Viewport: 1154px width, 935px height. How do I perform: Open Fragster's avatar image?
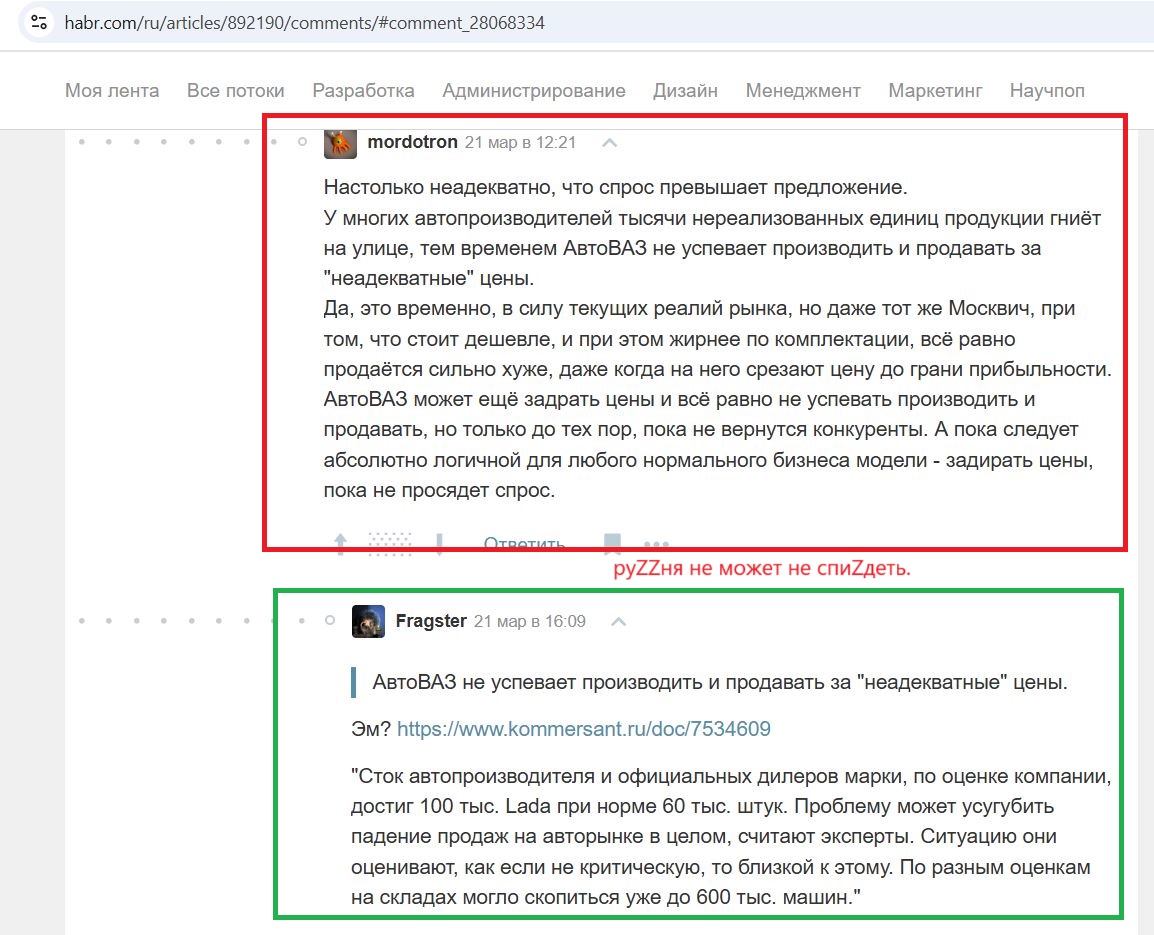coord(368,621)
